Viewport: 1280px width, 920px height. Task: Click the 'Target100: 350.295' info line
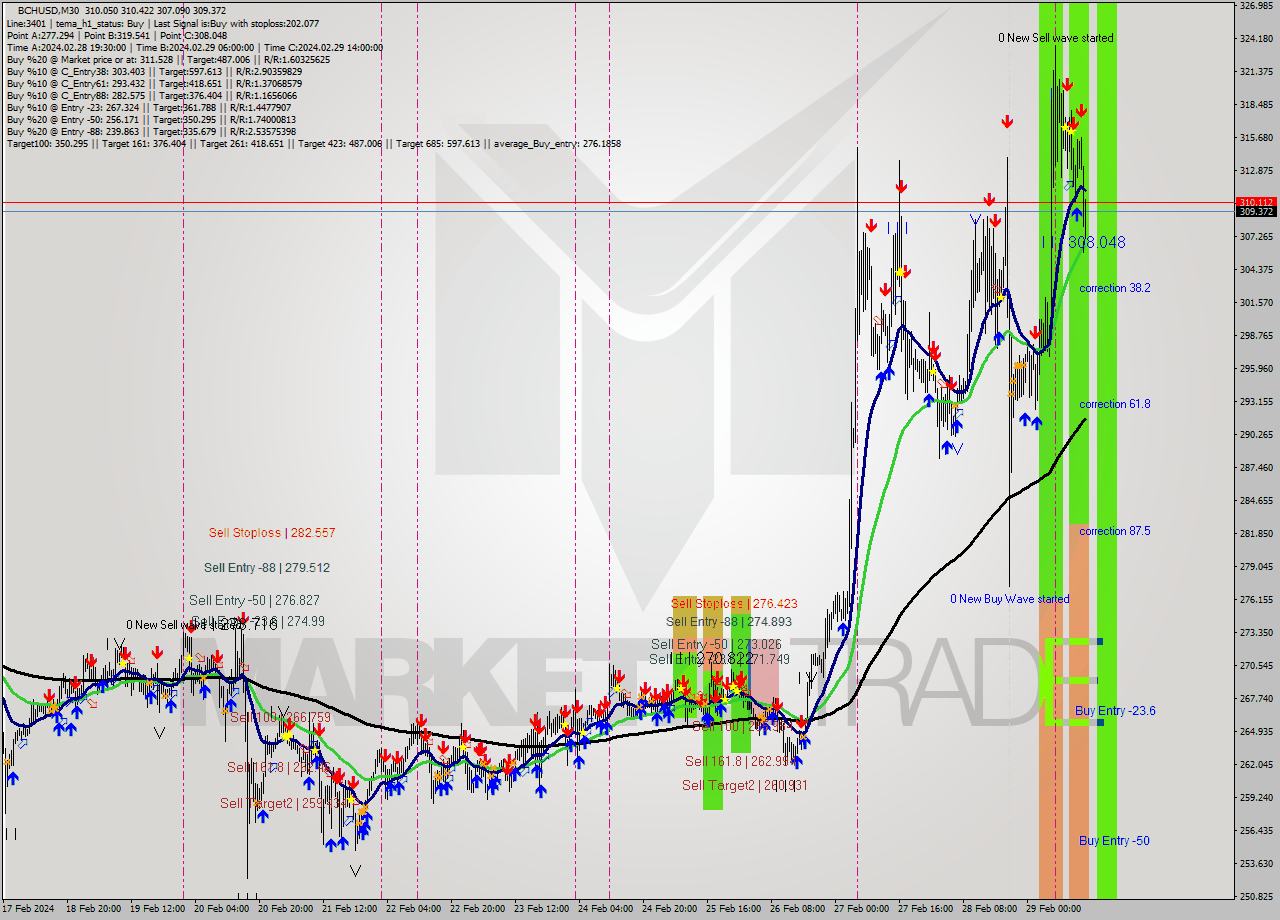point(314,144)
